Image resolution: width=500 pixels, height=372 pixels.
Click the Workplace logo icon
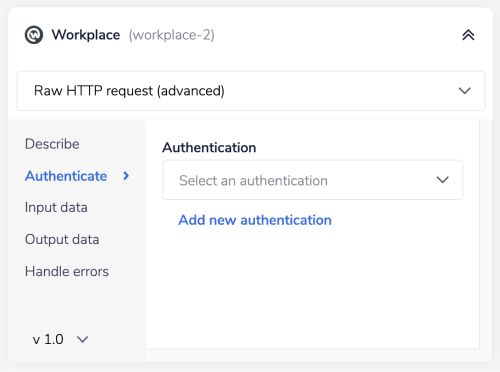point(34,35)
